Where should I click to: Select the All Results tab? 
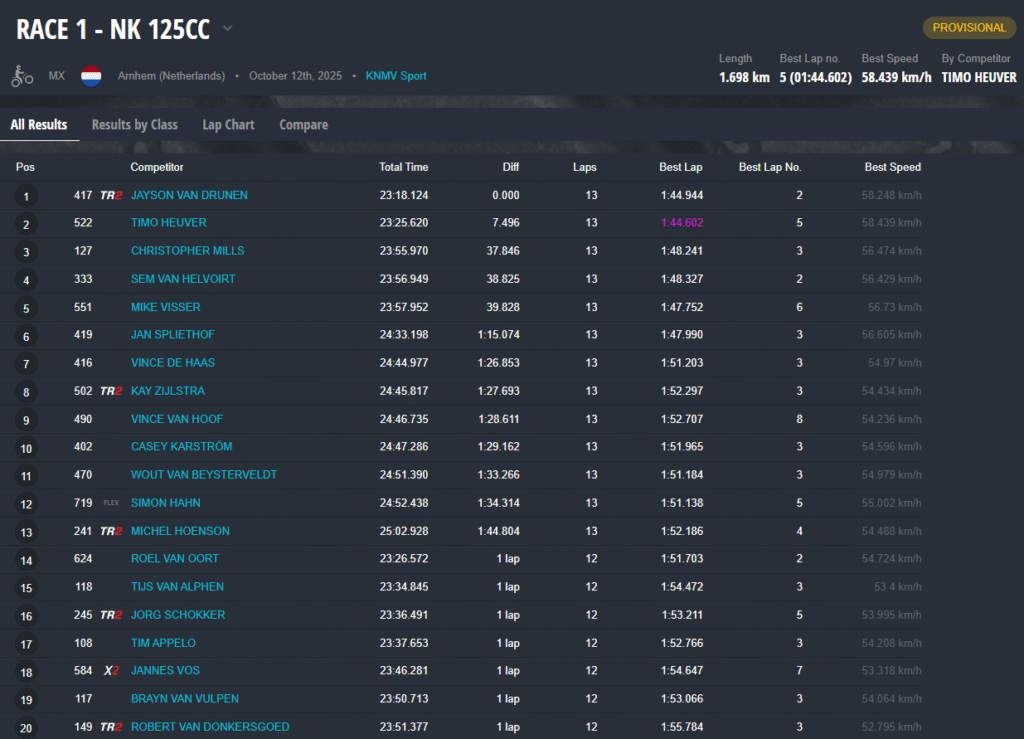[39, 125]
